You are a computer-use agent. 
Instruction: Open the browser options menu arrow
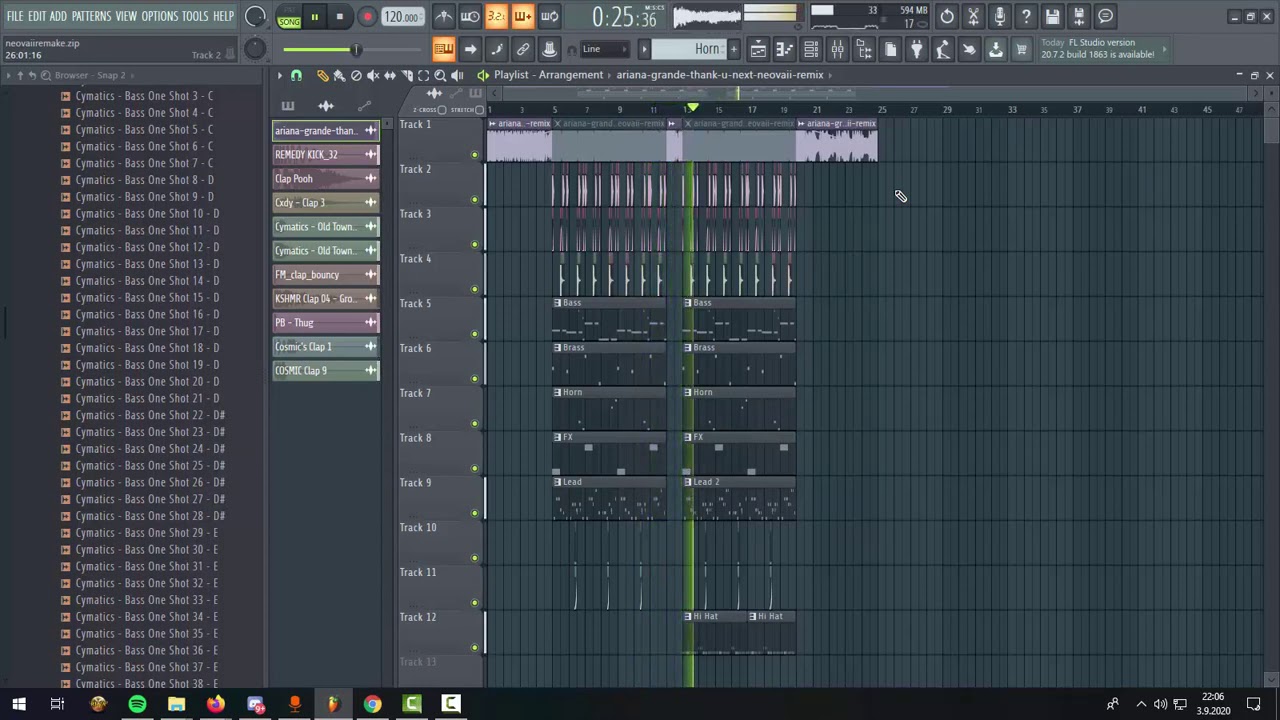(8, 75)
